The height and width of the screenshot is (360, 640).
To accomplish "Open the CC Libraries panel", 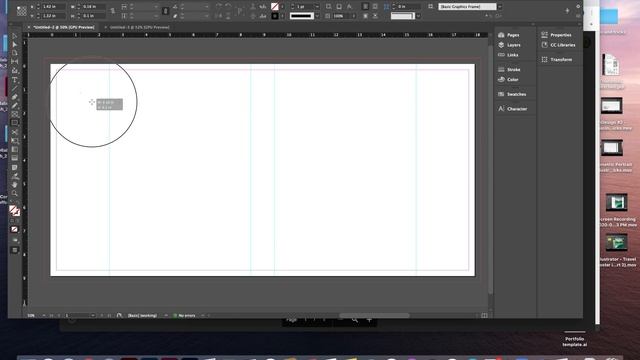I will pyautogui.click(x=558, y=45).
